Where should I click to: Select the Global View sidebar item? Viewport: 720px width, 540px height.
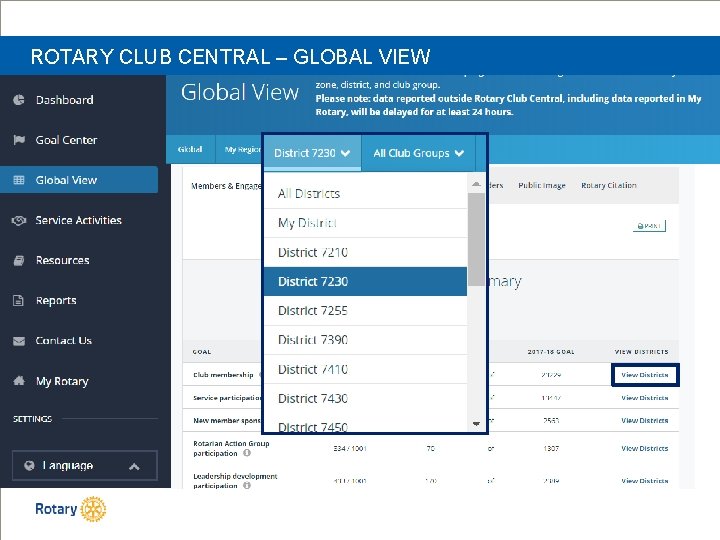tap(79, 180)
